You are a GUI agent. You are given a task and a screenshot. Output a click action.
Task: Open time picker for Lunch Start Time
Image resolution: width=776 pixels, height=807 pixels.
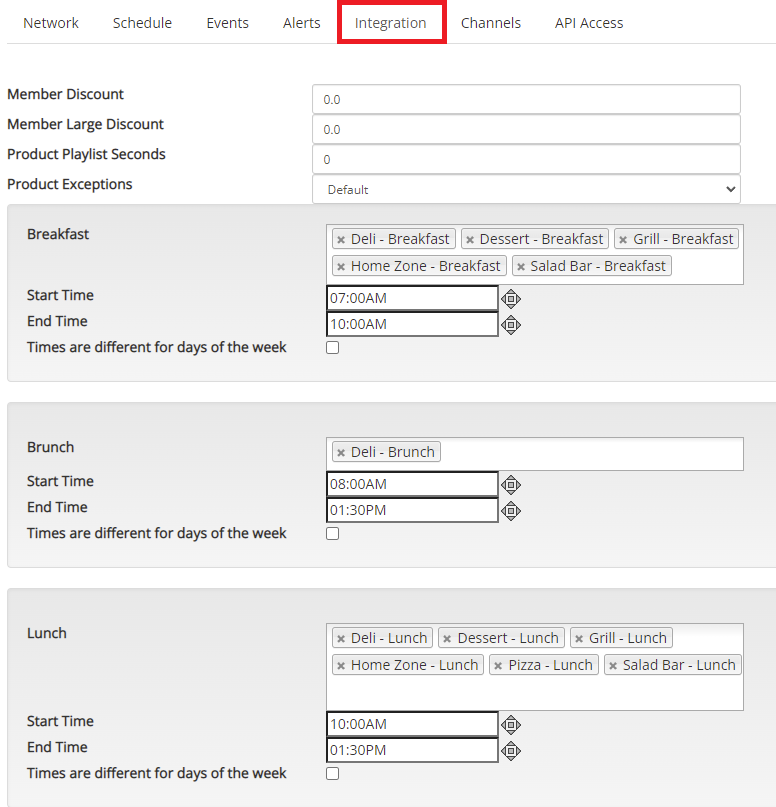click(510, 725)
